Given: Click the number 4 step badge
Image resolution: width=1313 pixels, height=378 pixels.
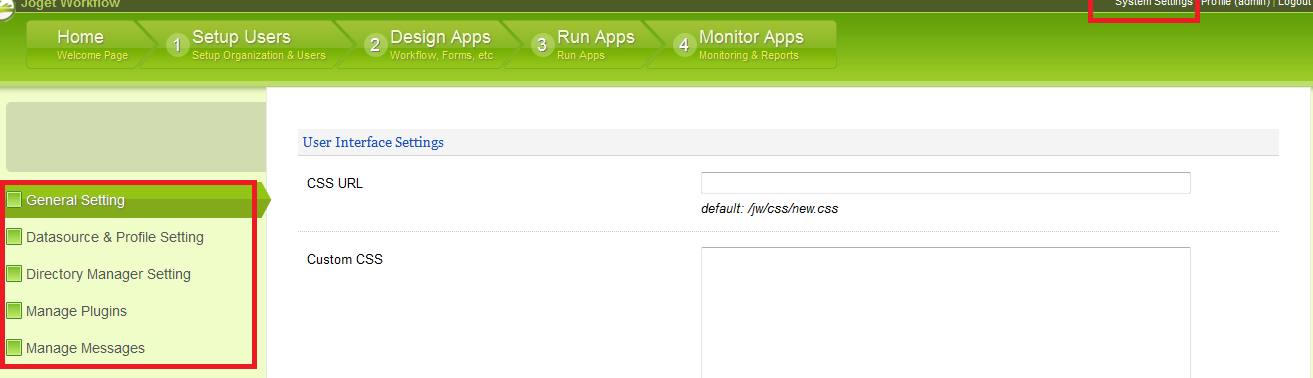Looking at the screenshot, I should coord(684,45).
